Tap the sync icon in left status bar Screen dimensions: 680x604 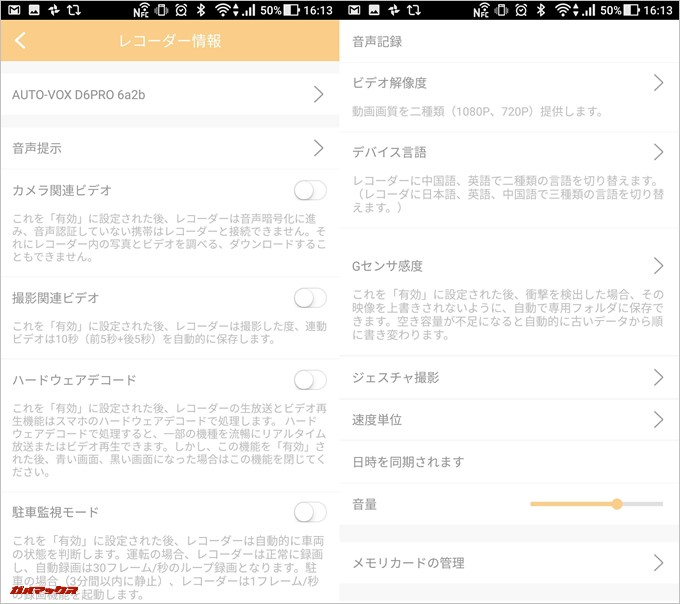tap(74, 10)
